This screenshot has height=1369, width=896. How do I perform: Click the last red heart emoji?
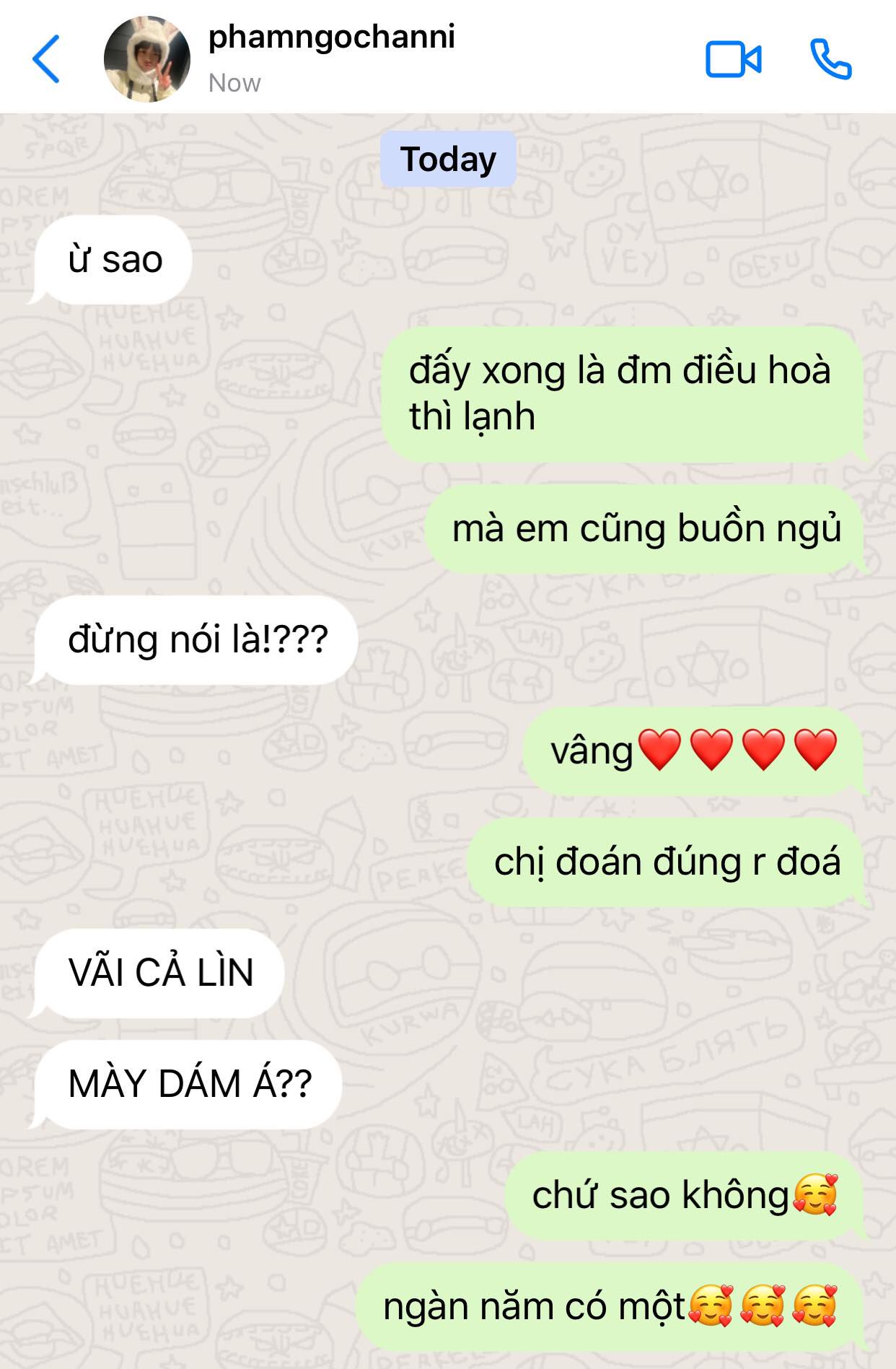[815, 750]
